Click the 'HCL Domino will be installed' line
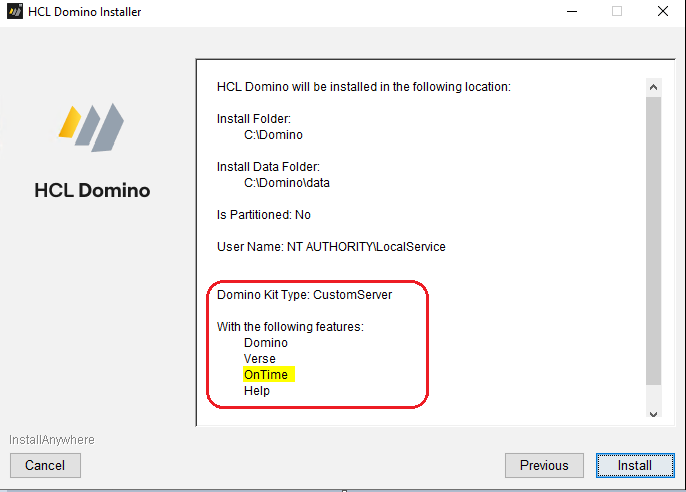The image size is (686, 492). pyautogui.click(x=364, y=87)
